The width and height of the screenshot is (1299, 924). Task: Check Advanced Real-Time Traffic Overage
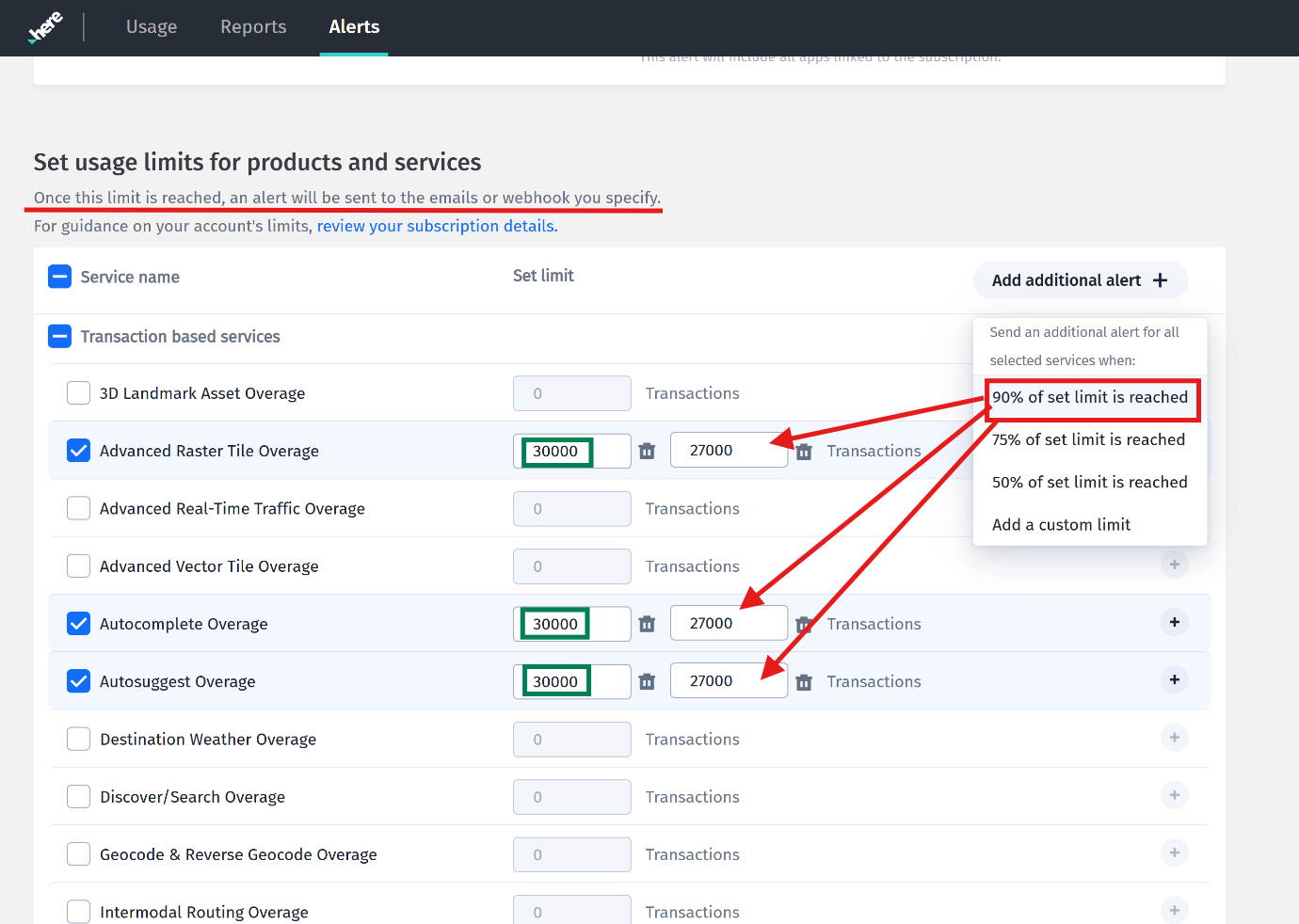79,508
